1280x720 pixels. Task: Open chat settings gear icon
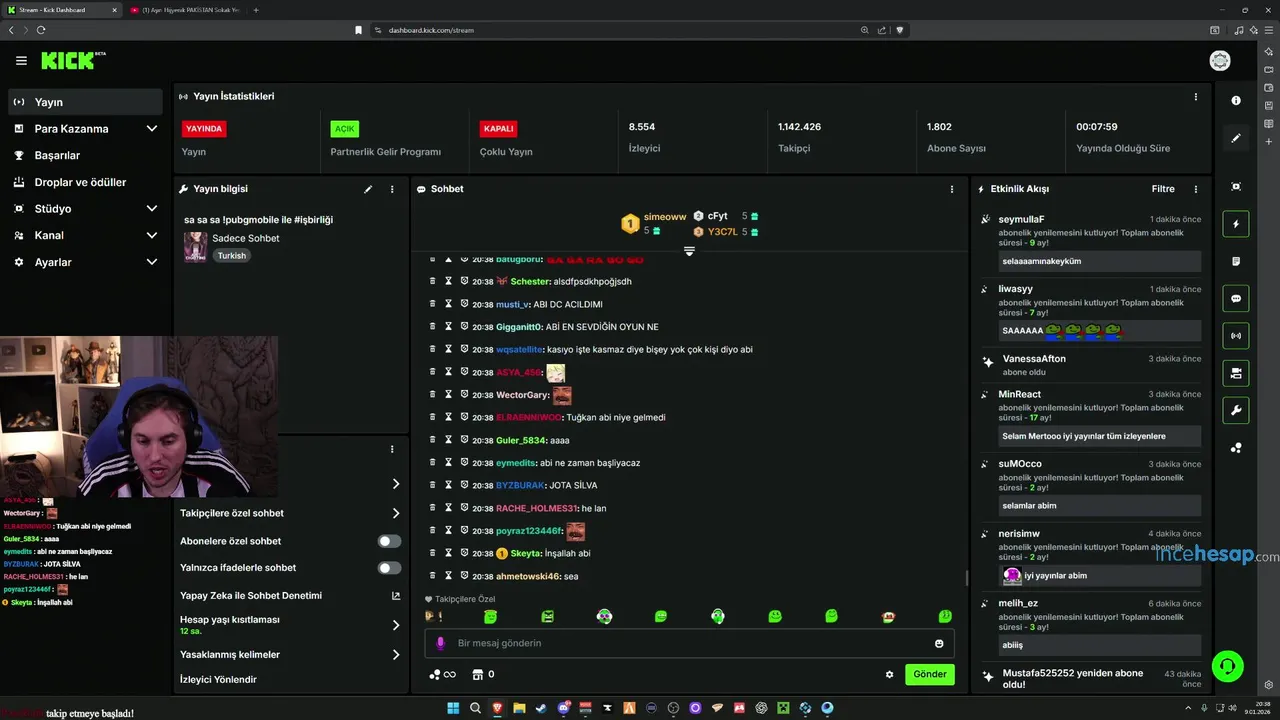(x=889, y=674)
